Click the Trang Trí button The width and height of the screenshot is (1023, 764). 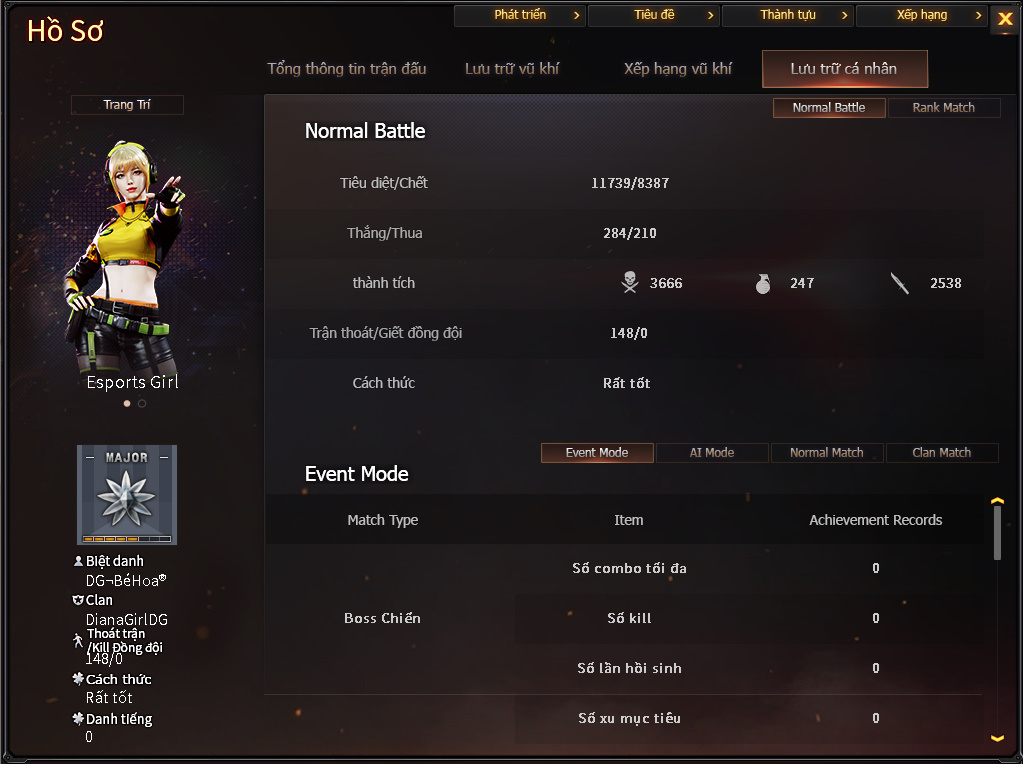coord(127,105)
